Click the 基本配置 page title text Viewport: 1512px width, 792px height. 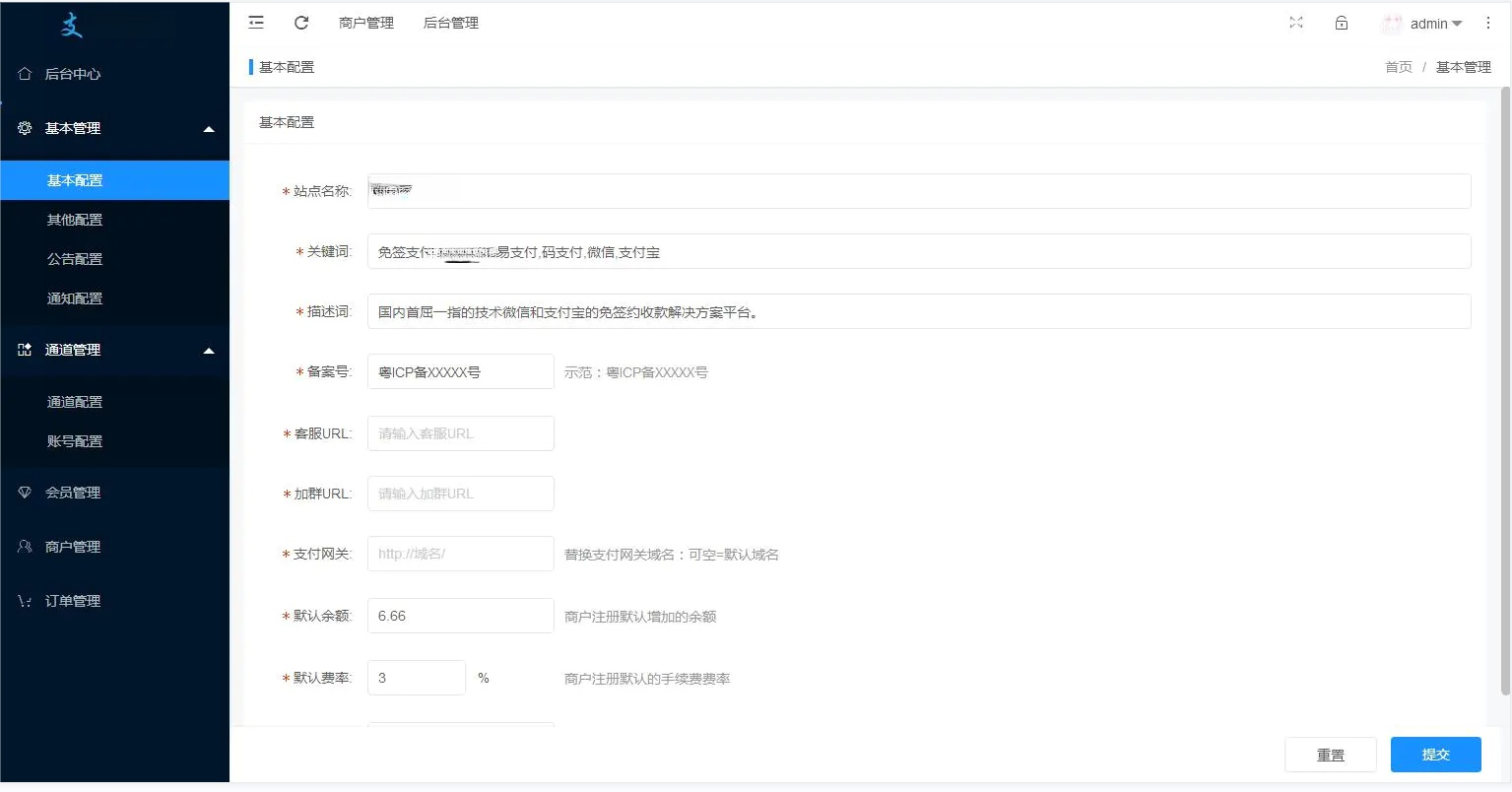pos(287,67)
